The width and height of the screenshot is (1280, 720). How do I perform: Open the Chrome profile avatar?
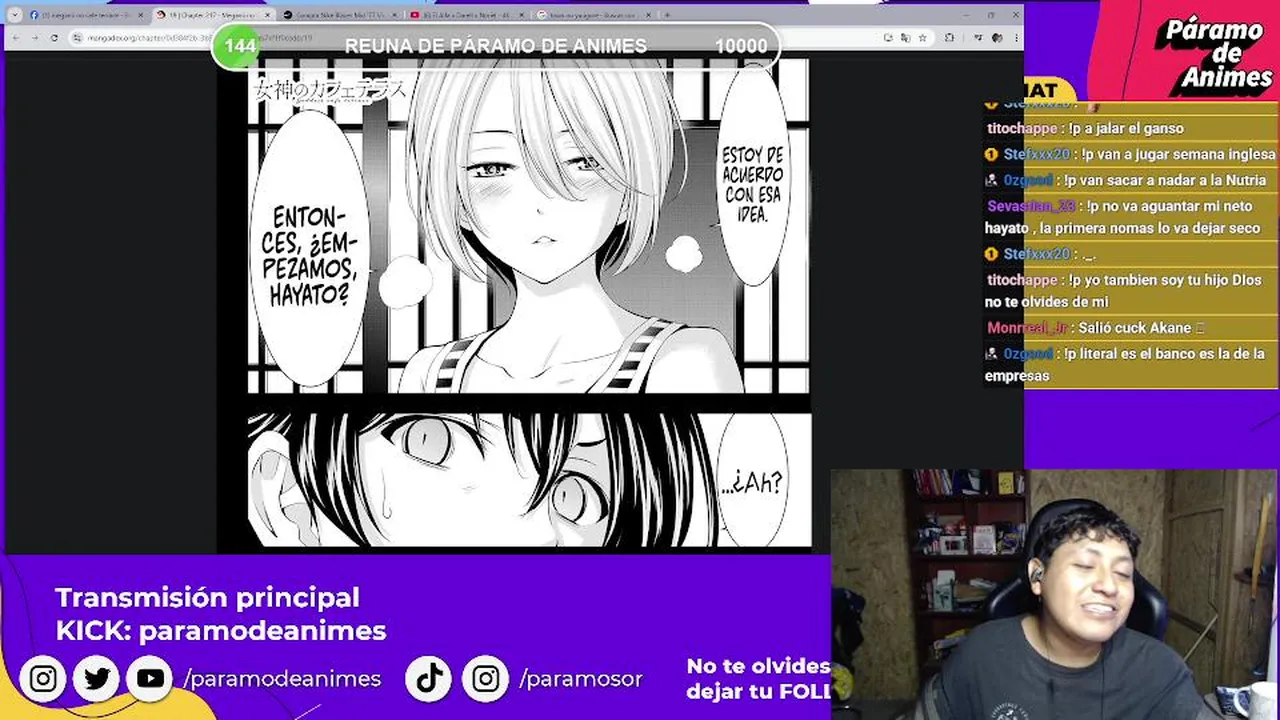tap(997, 38)
